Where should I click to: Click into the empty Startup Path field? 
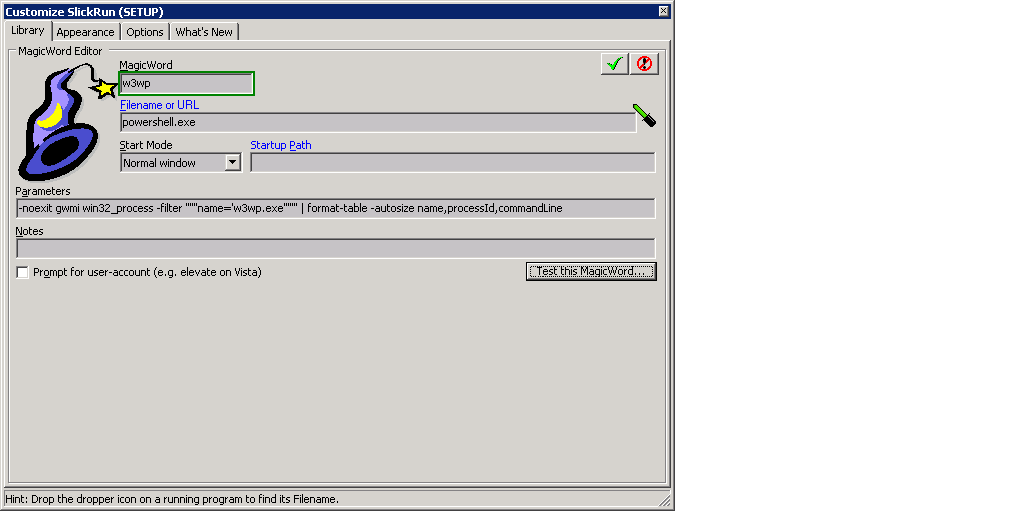(x=452, y=162)
